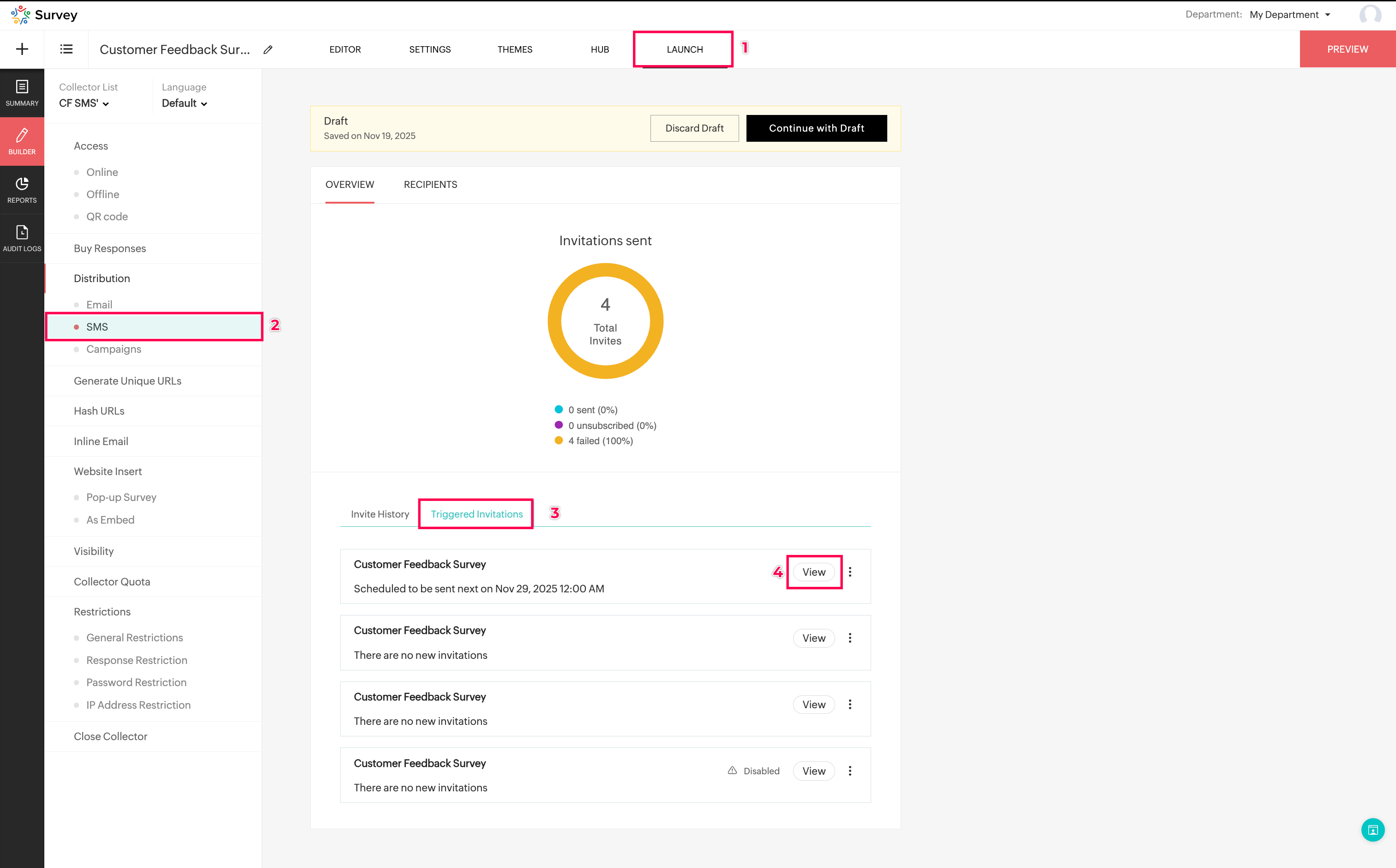Viewport: 1396px width, 868px height.
Task: Open the Settings top navigation tab
Action: [429, 49]
